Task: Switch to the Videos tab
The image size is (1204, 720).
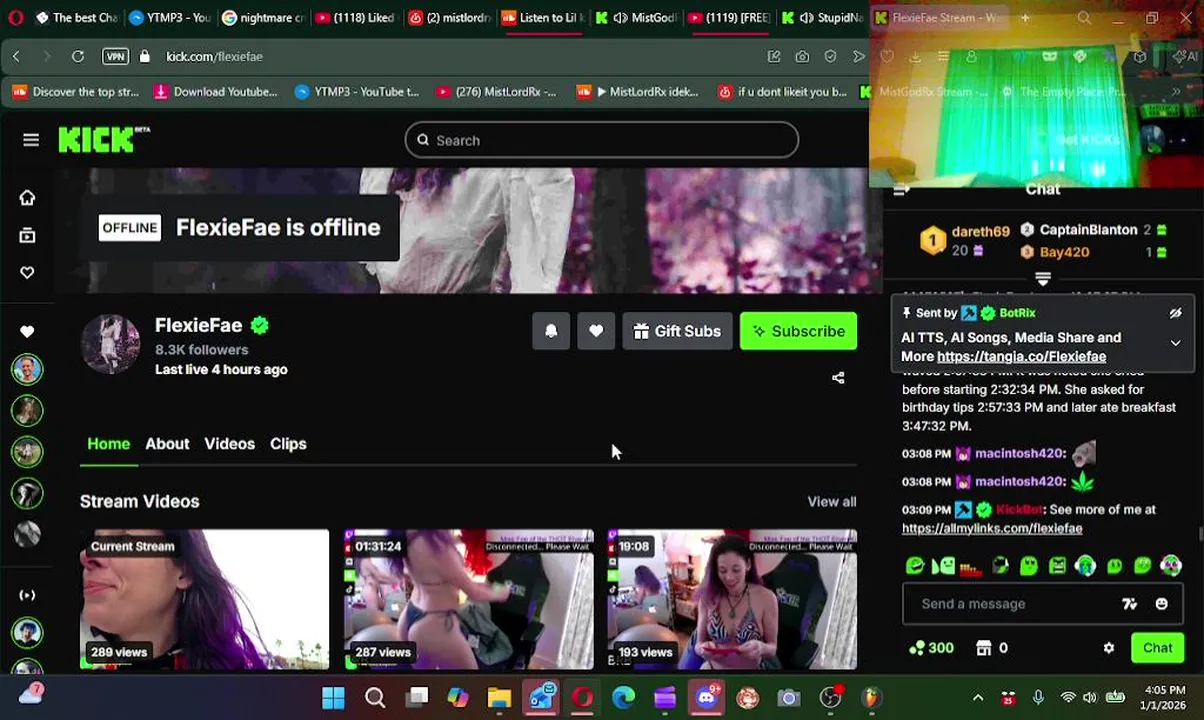Action: tap(229, 444)
